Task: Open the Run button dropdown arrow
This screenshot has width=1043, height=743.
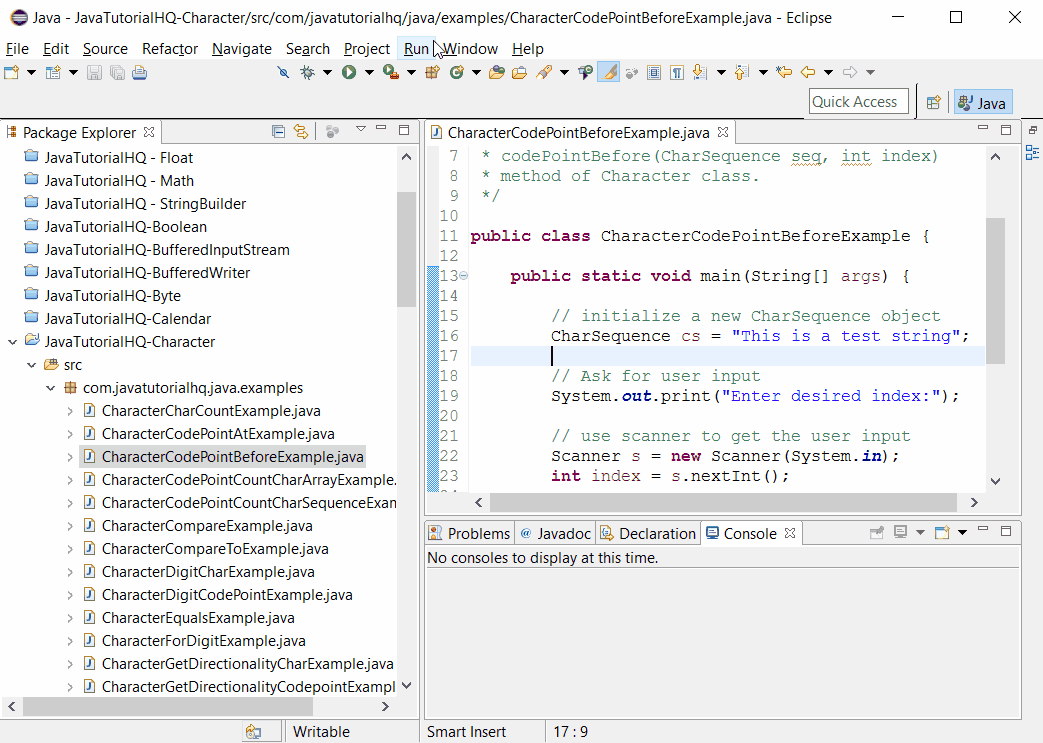Action: 368,71
